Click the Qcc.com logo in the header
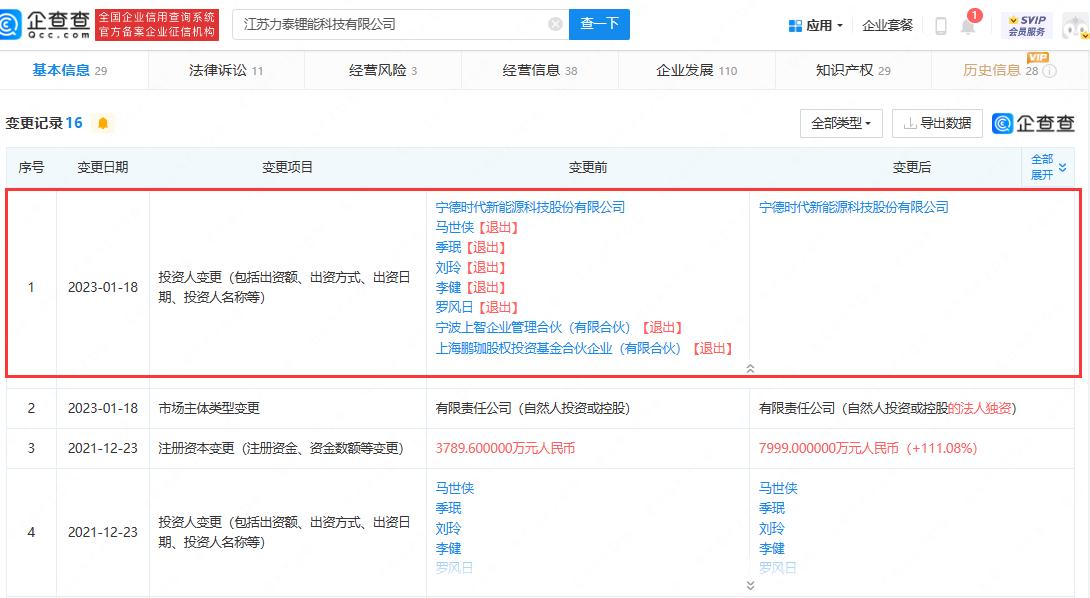This screenshot has height=598, width=1090. click(x=46, y=24)
